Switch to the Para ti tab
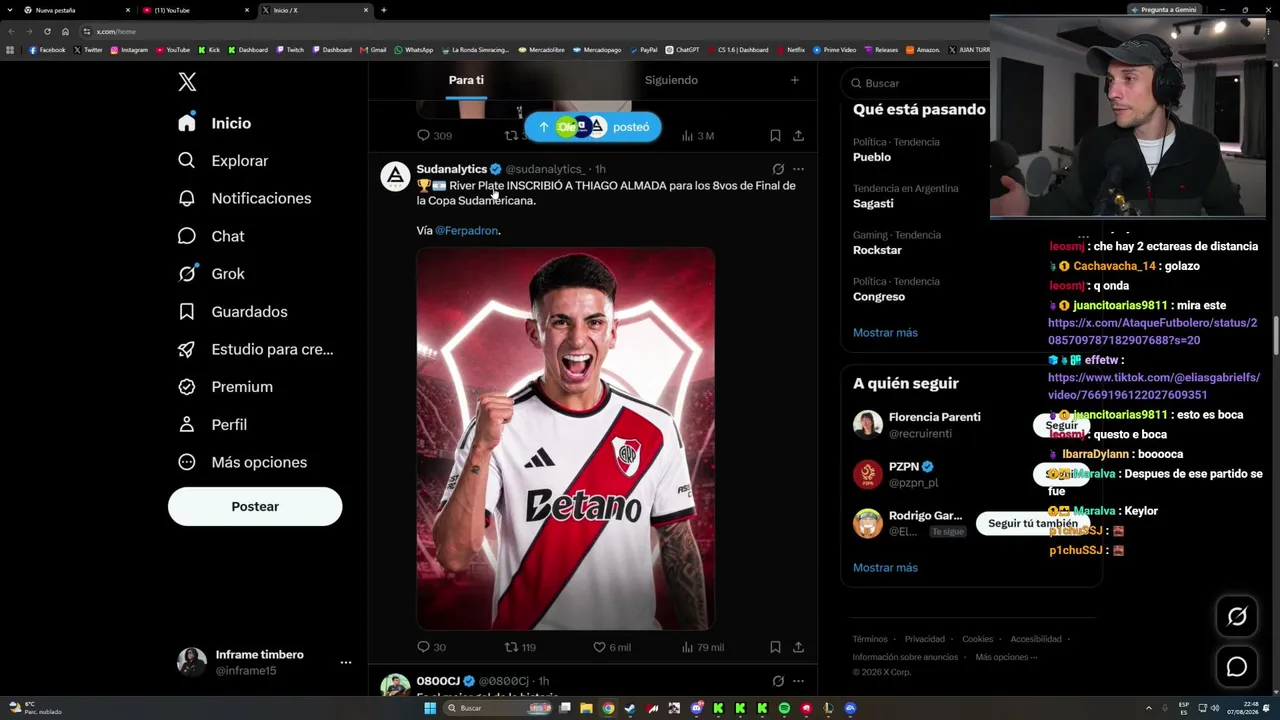 point(466,80)
